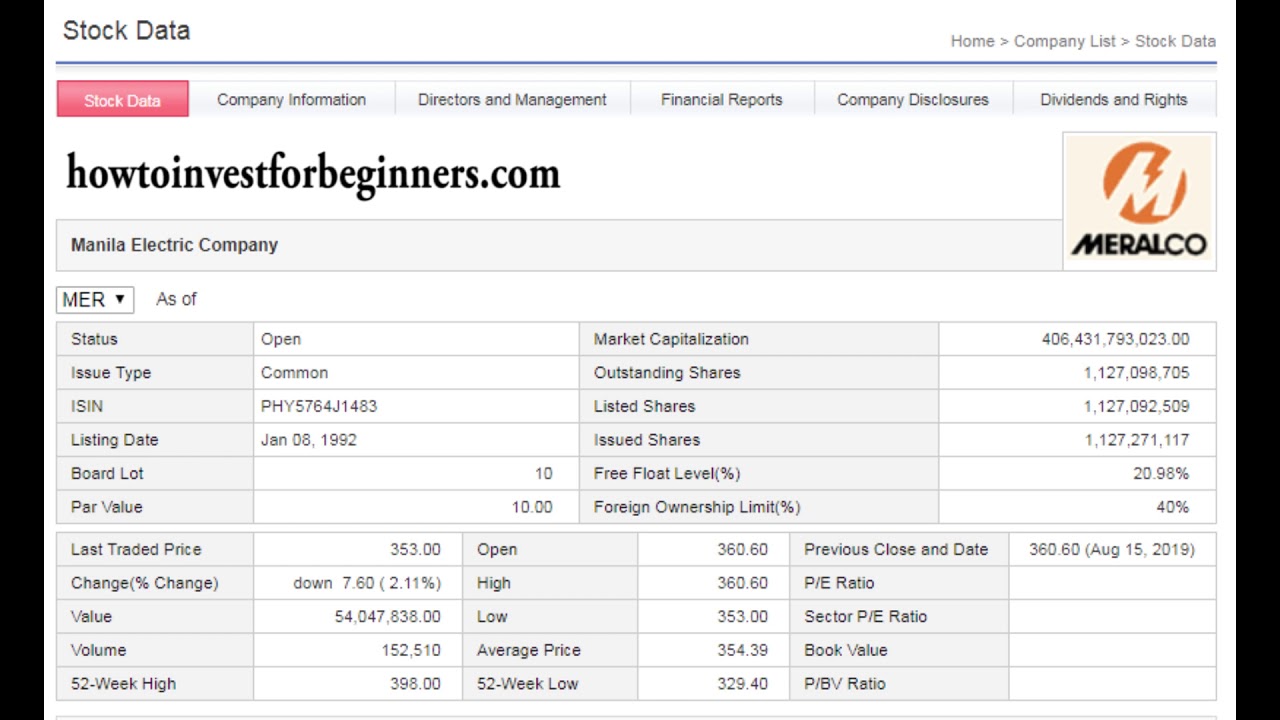Viewport: 1280px width, 720px height.
Task: Click the Status value Open
Action: tap(281, 339)
